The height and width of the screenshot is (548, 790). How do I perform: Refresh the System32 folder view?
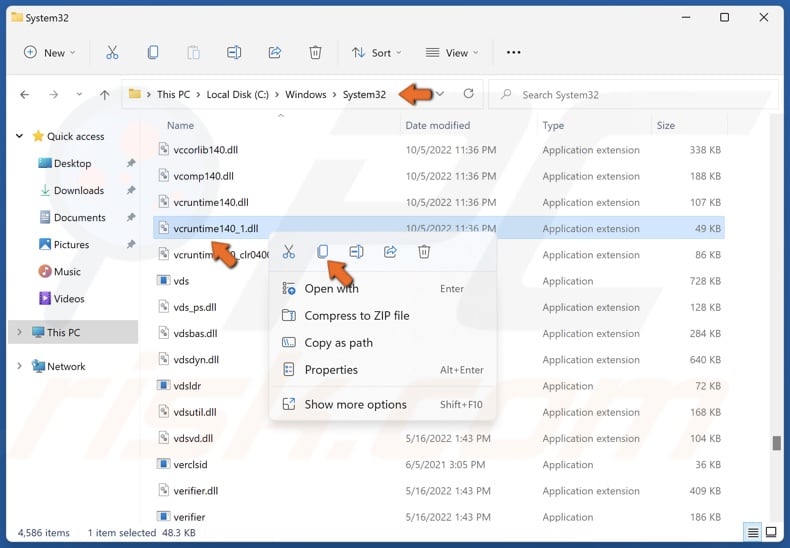tap(469, 94)
